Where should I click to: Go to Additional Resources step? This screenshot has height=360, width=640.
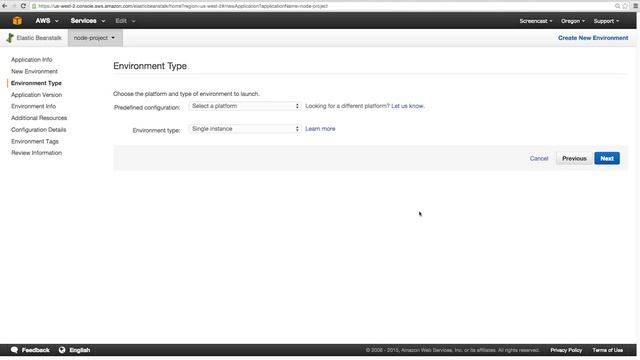point(39,118)
